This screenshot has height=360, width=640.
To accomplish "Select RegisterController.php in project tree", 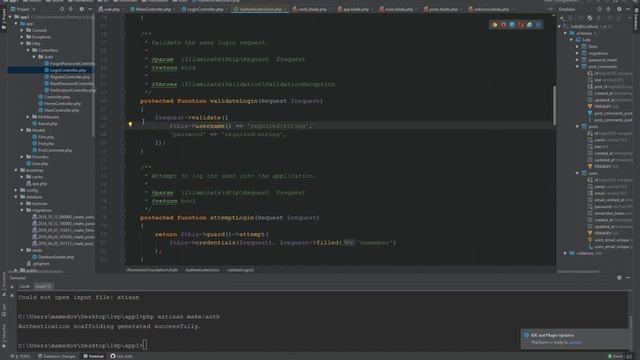I will [69, 77].
